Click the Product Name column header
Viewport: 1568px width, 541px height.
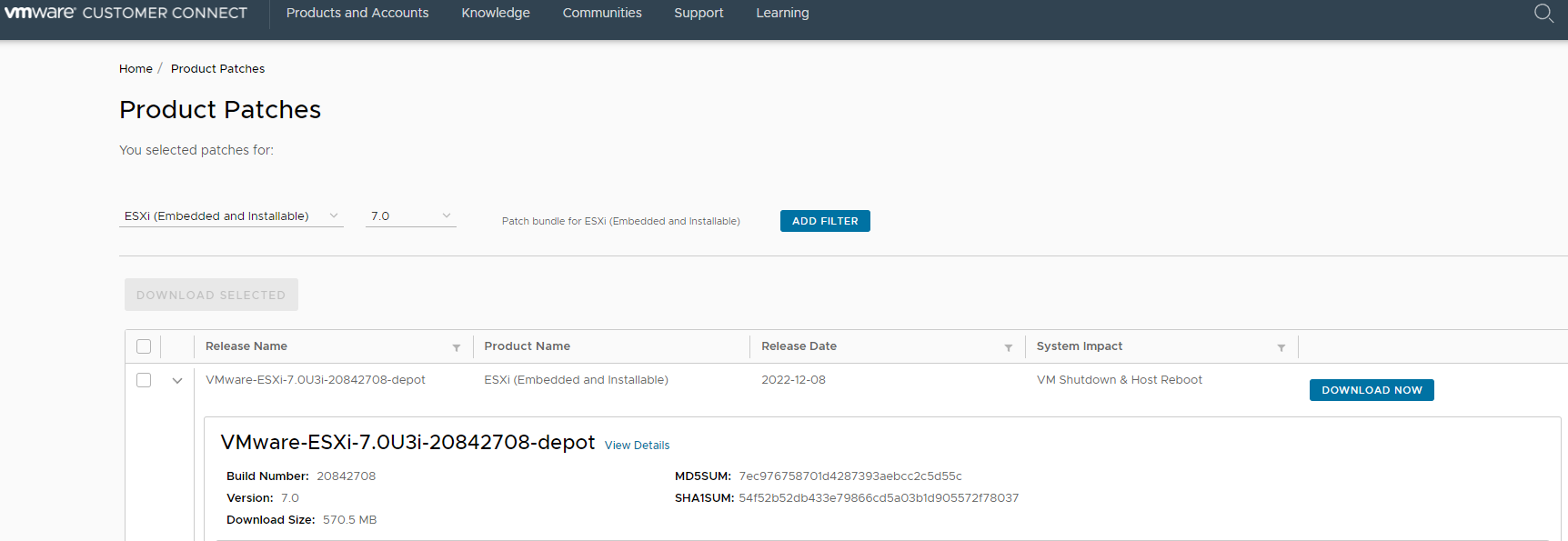pyautogui.click(x=528, y=346)
